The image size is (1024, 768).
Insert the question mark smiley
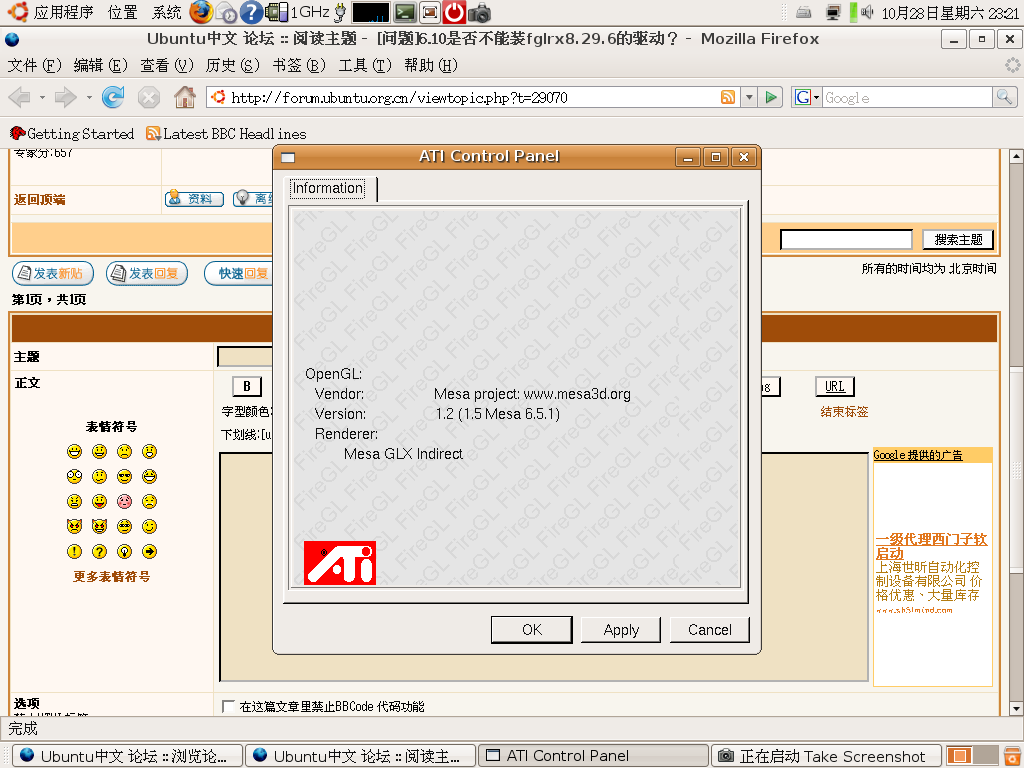(99, 552)
